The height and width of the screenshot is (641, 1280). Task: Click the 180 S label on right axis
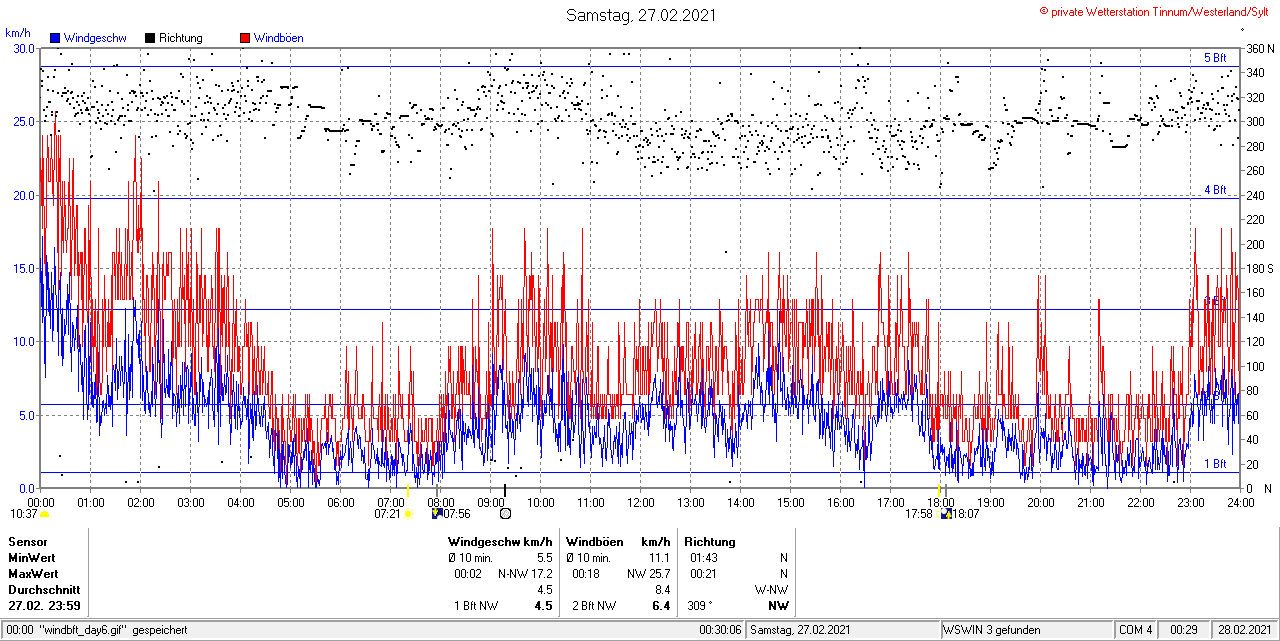[1259, 268]
